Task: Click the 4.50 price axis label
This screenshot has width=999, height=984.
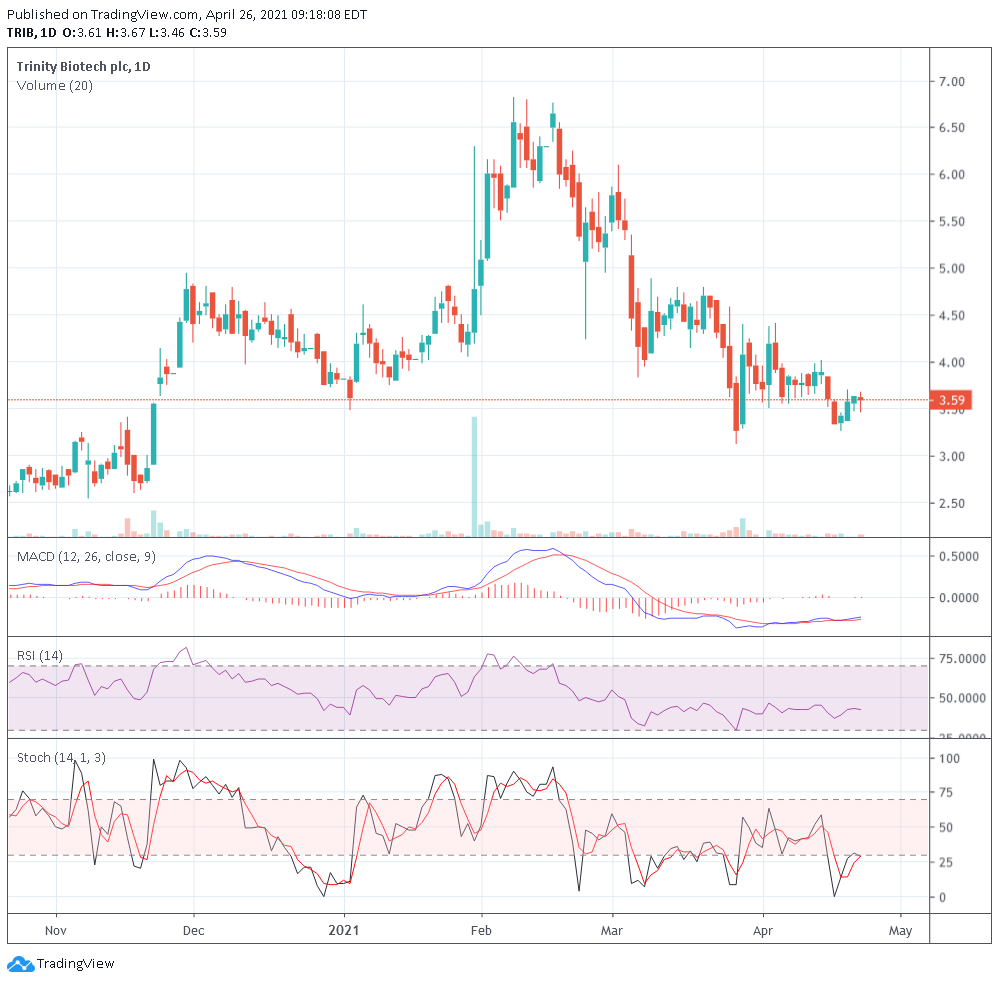Action: 952,315
